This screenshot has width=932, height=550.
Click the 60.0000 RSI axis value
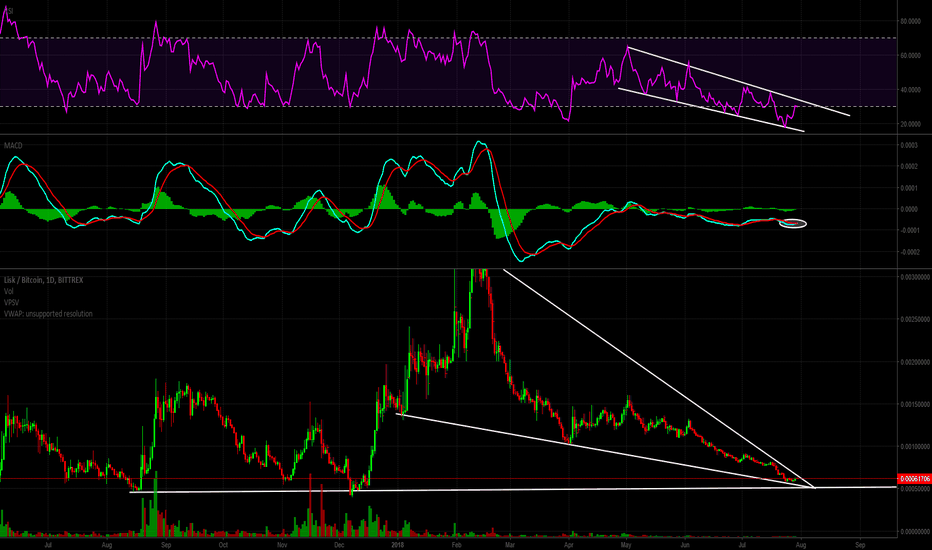[911, 56]
